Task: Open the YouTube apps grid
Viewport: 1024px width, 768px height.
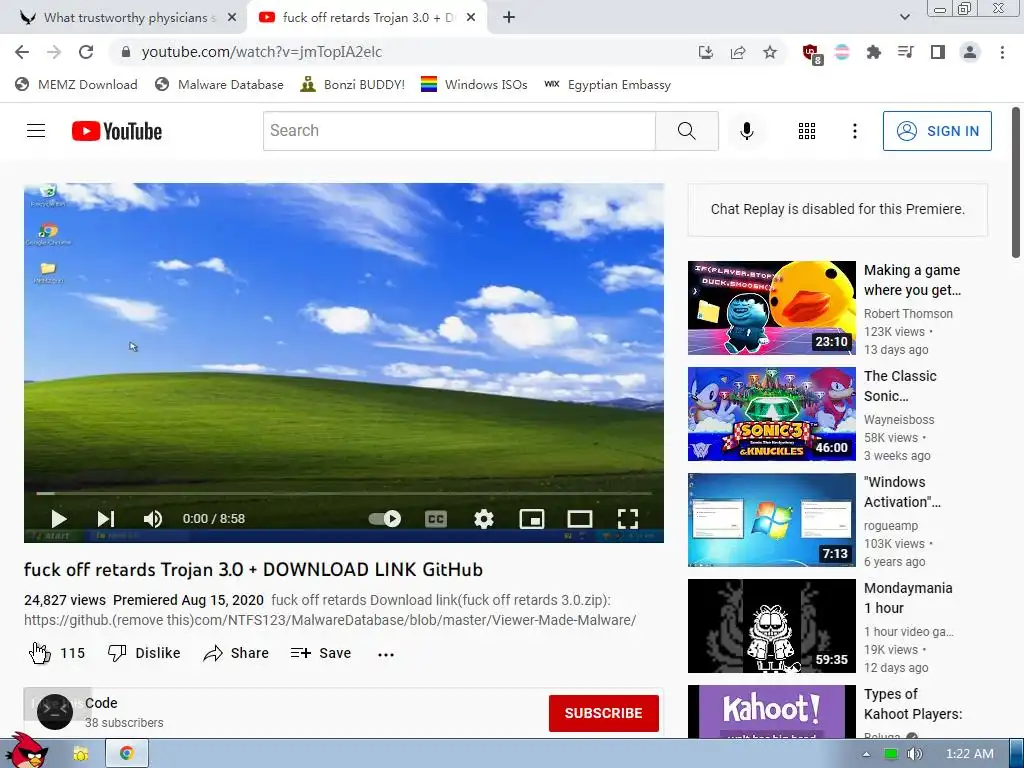Action: click(807, 131)
